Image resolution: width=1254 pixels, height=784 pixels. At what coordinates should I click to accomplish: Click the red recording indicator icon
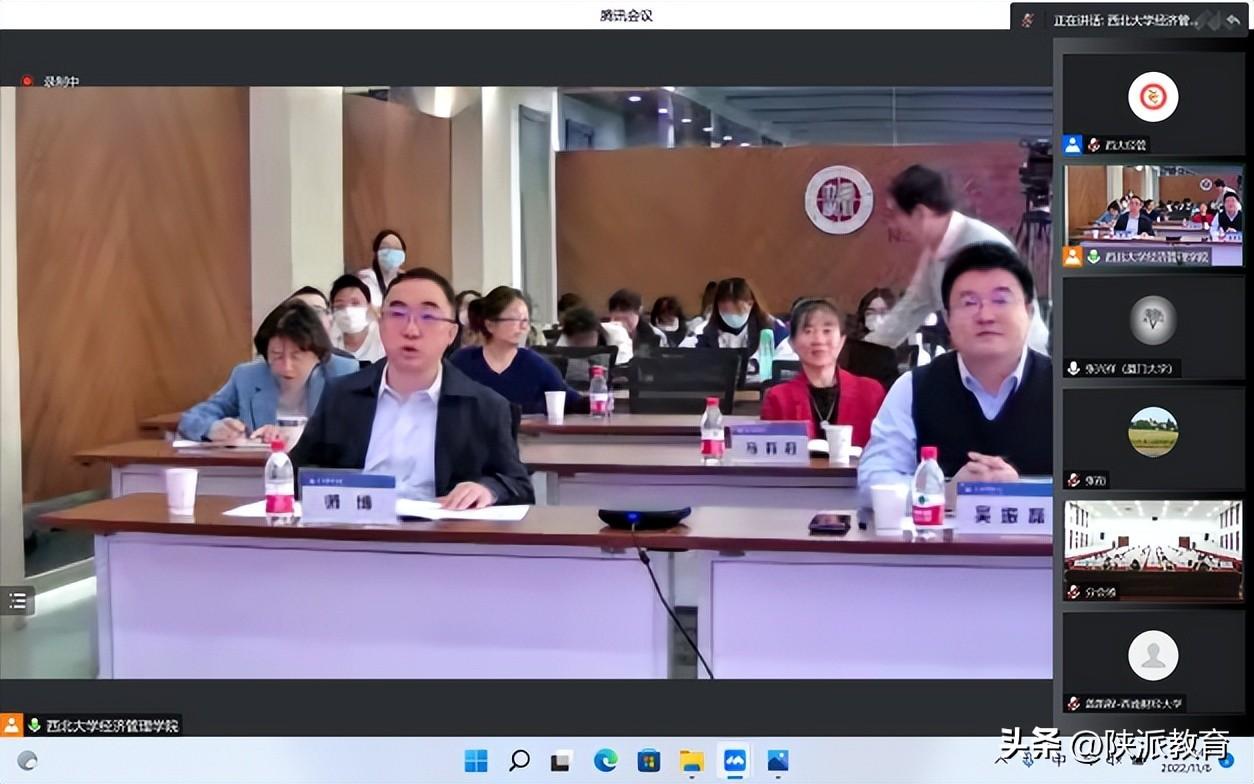[x=27, y=81]
